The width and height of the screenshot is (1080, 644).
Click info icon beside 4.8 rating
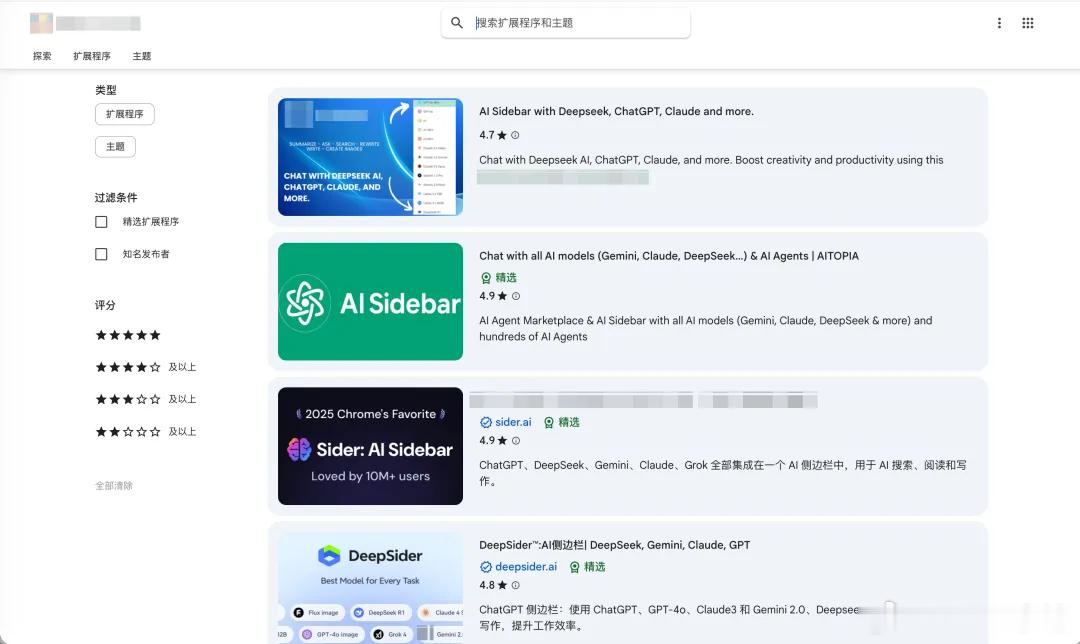pos(516,585)
